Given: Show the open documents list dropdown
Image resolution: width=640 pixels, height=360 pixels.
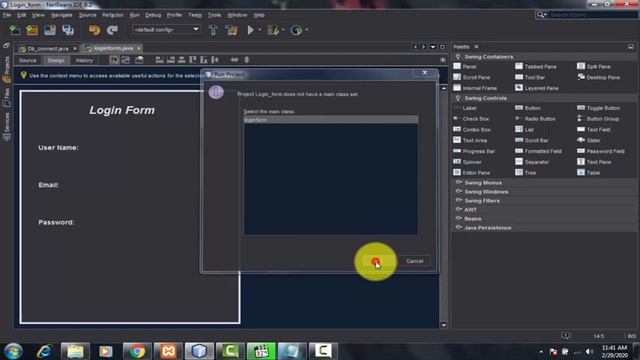Looking at the screenshot, I should 433,47.
